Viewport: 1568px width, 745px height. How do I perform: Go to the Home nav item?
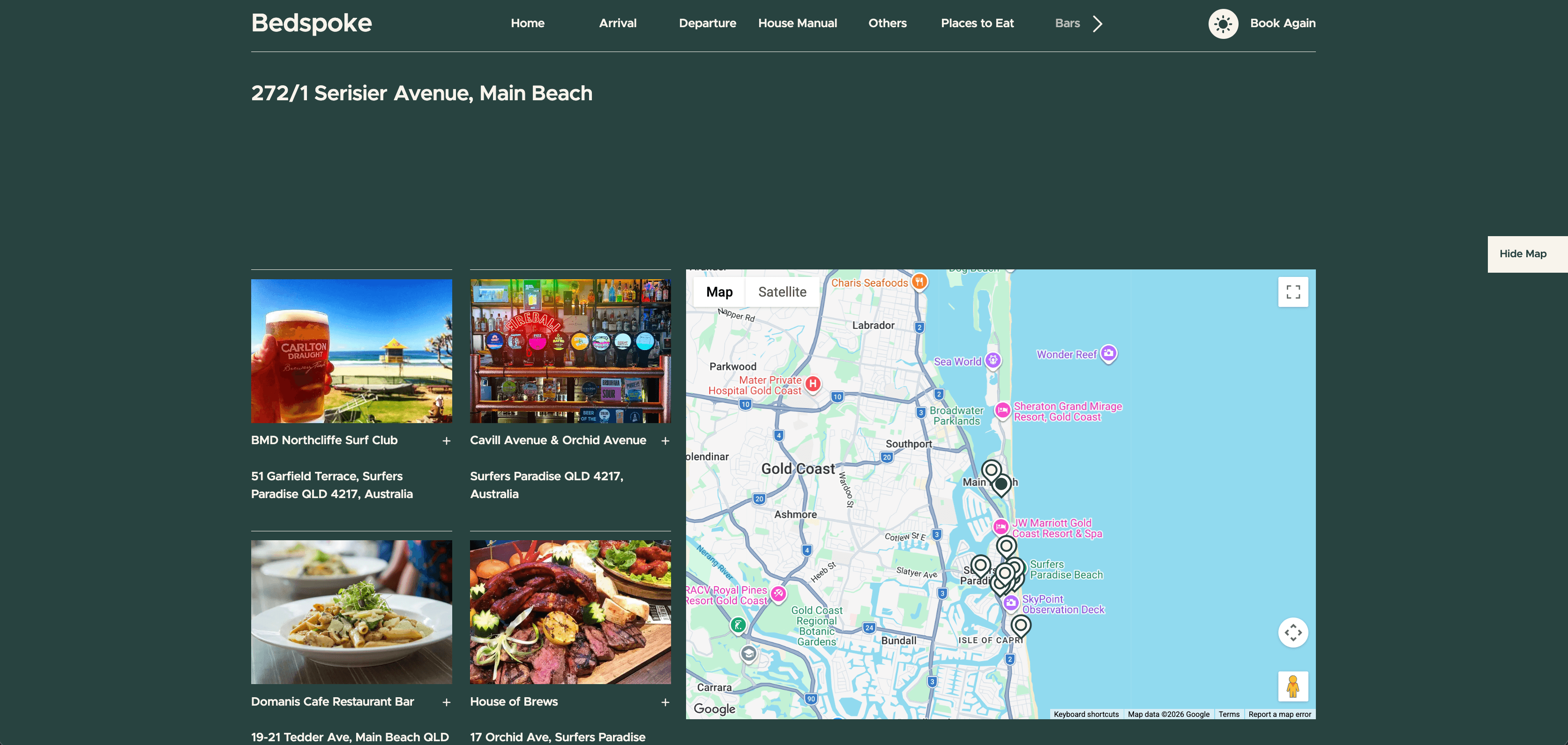pyautogui.click(x=528, y=23)
